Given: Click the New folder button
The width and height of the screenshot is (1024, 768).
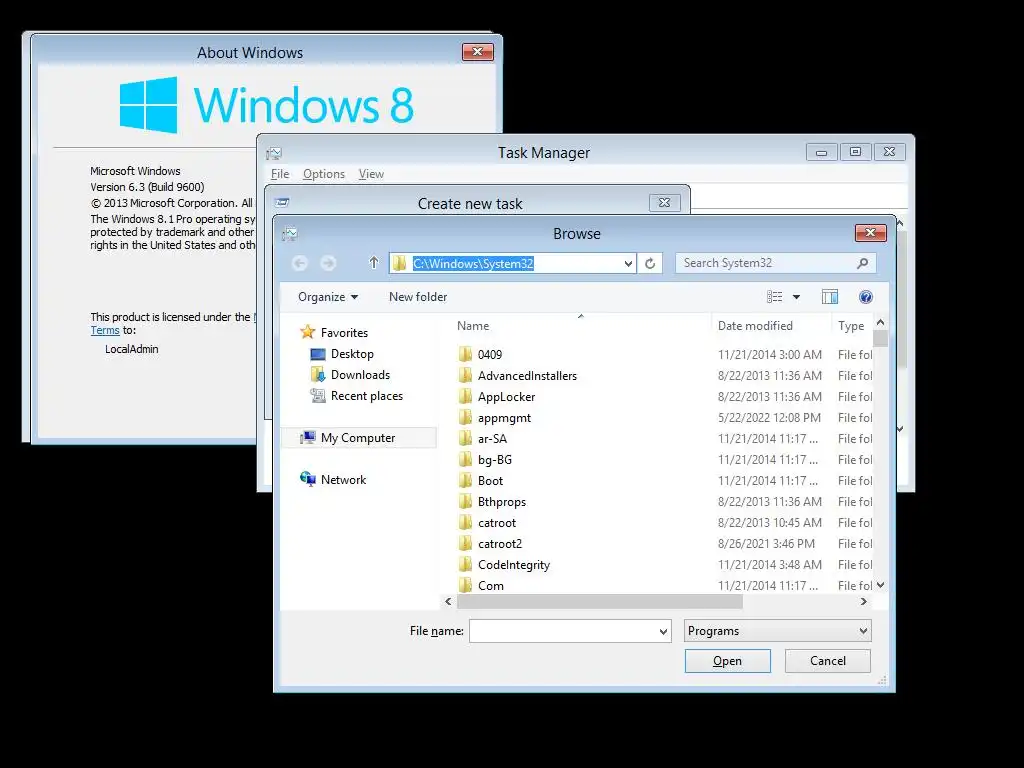Looking at the screenshot, I should (x=418, y=297).
